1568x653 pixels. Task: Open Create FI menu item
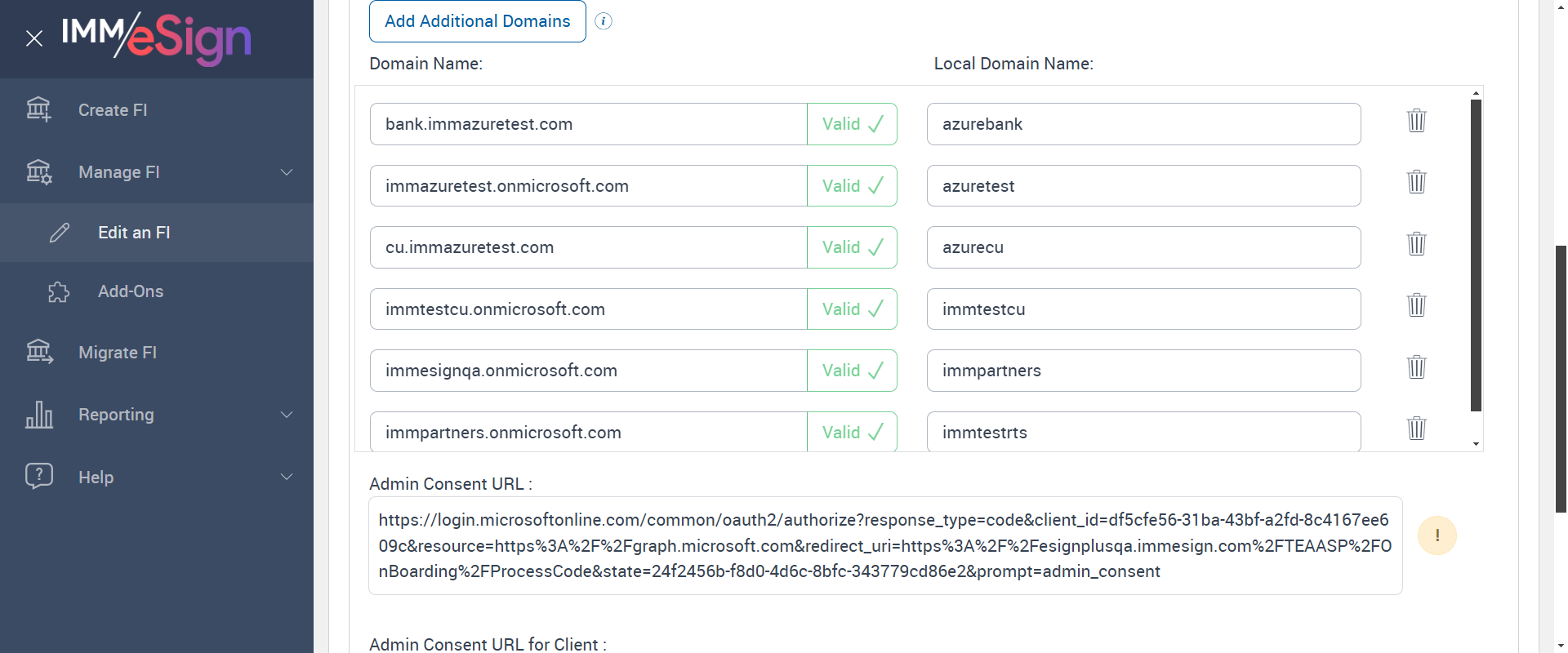tap(157, 110)
